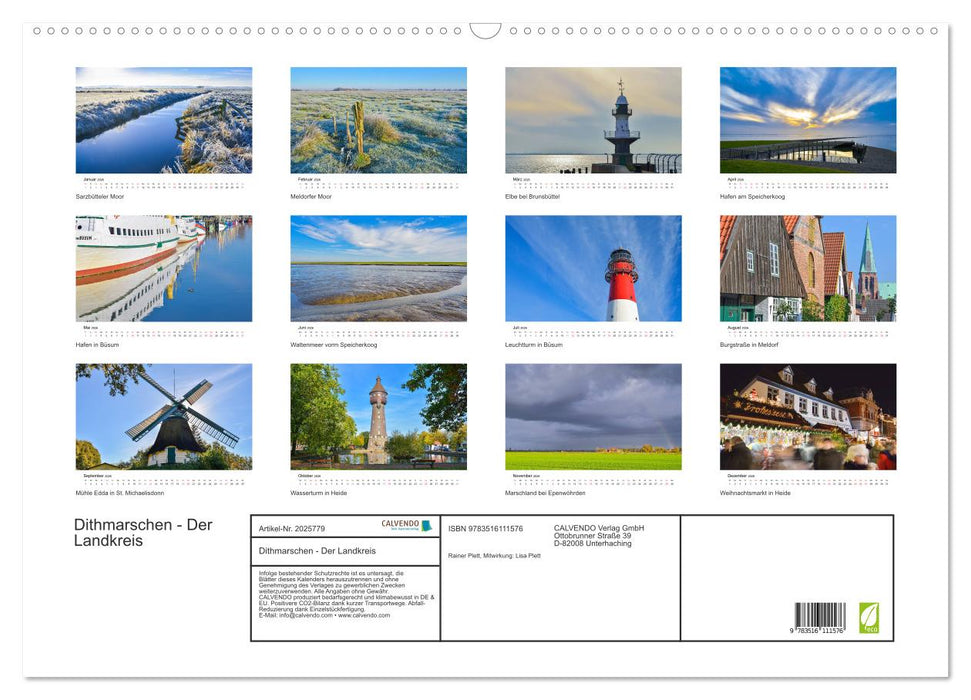Viewport: 971px width, 700px height.
Task: Select the Hafen am Speicherkoog sunset photo
Action: click(808, 120)
